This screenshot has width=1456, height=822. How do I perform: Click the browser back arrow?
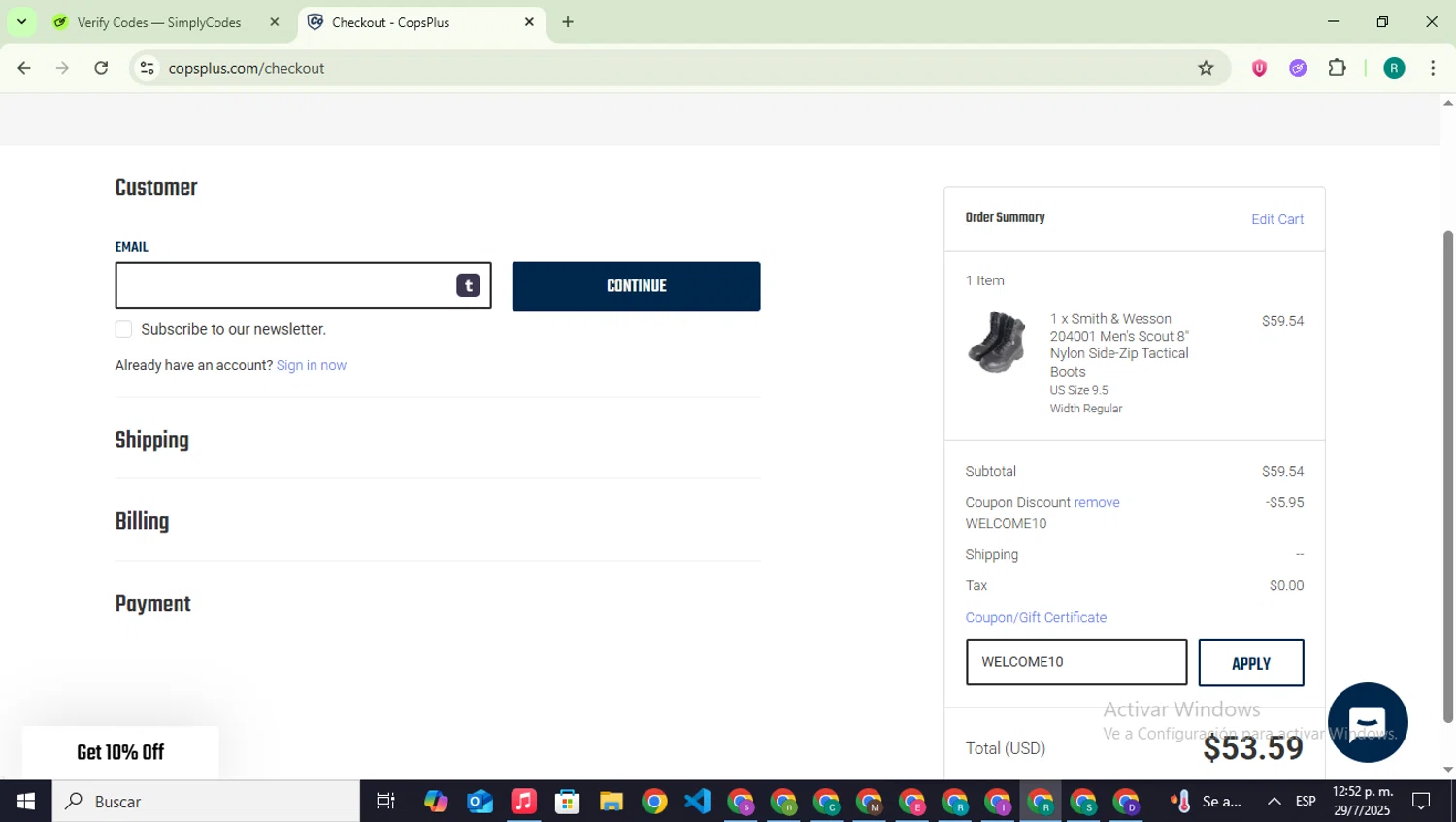[24, 68]
